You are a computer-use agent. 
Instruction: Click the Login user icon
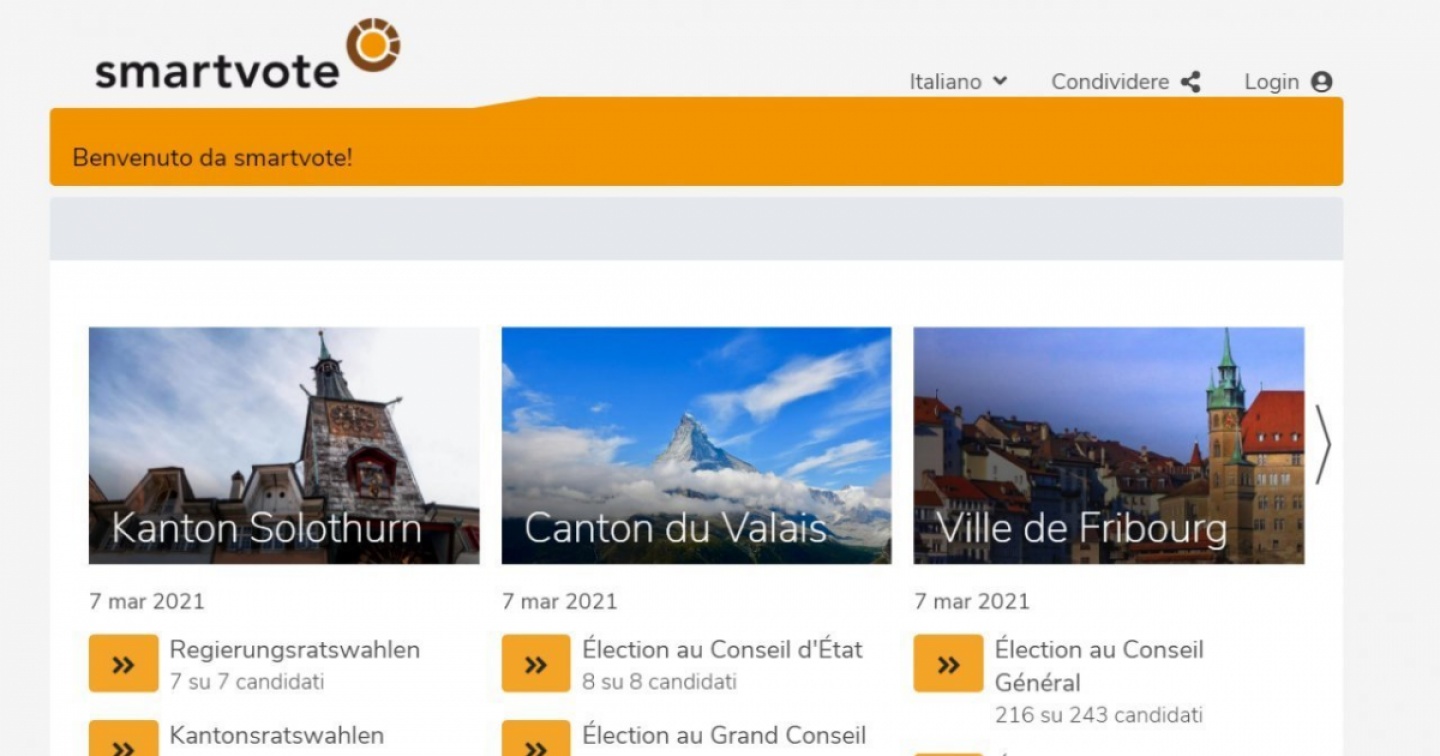pyautogui.click(x=1321, y=82)
